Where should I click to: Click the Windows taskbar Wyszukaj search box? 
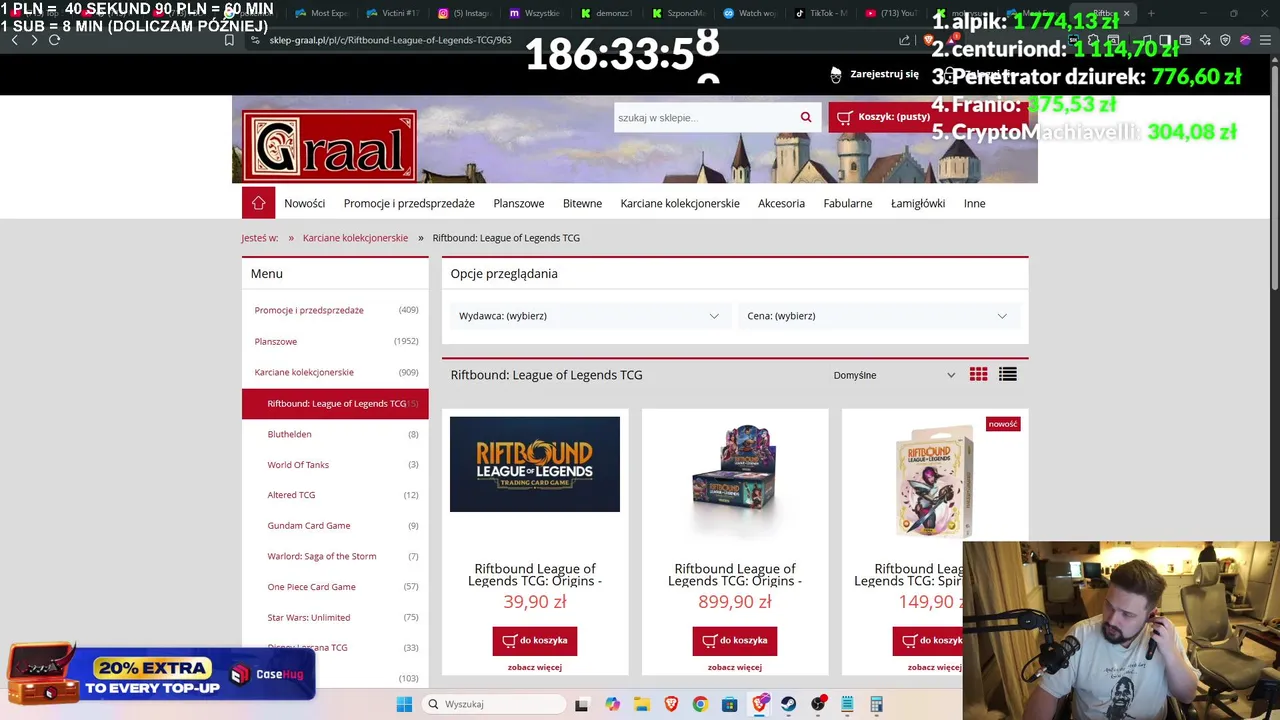pos(495,704)
